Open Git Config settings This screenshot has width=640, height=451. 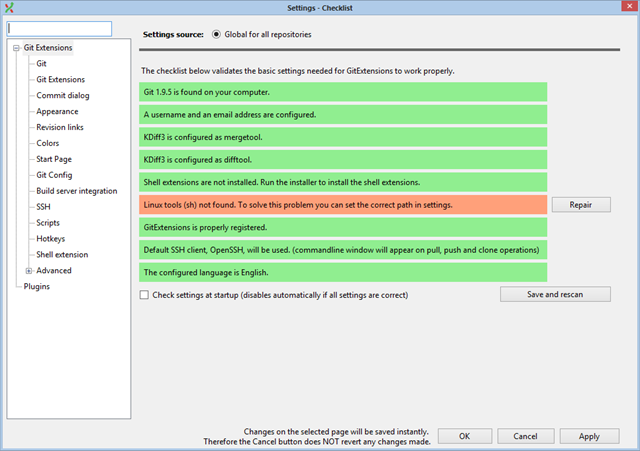54,175
